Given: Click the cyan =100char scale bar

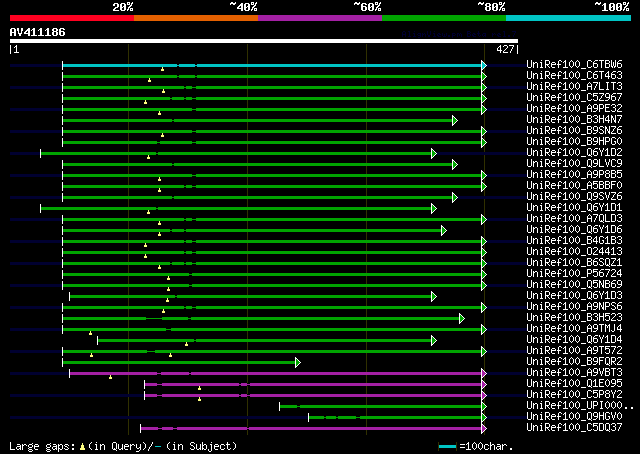Looking at the screenshot, I should coord(447,447).
